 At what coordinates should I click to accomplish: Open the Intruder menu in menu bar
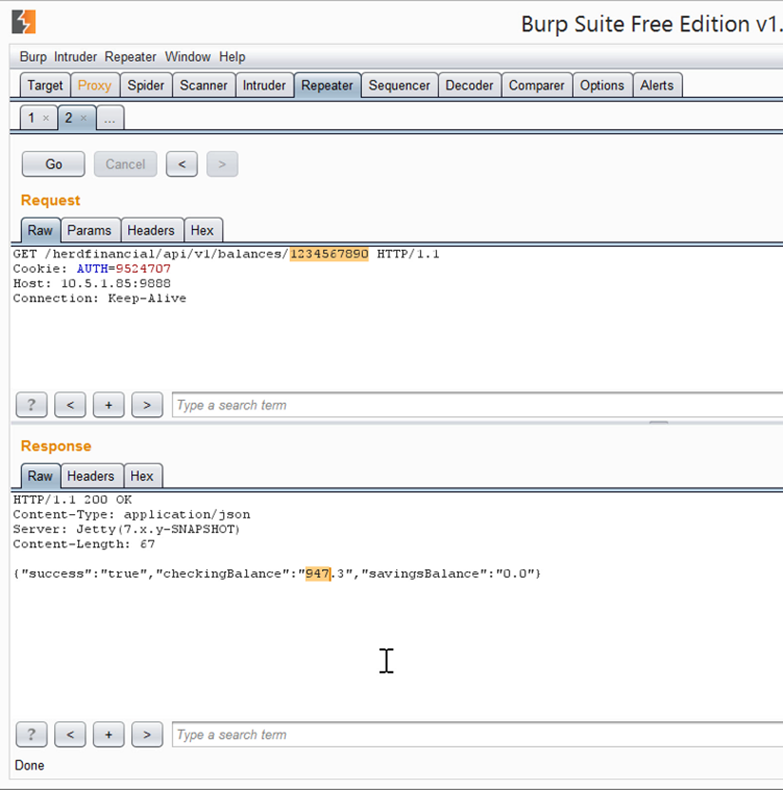click(75, 57)
